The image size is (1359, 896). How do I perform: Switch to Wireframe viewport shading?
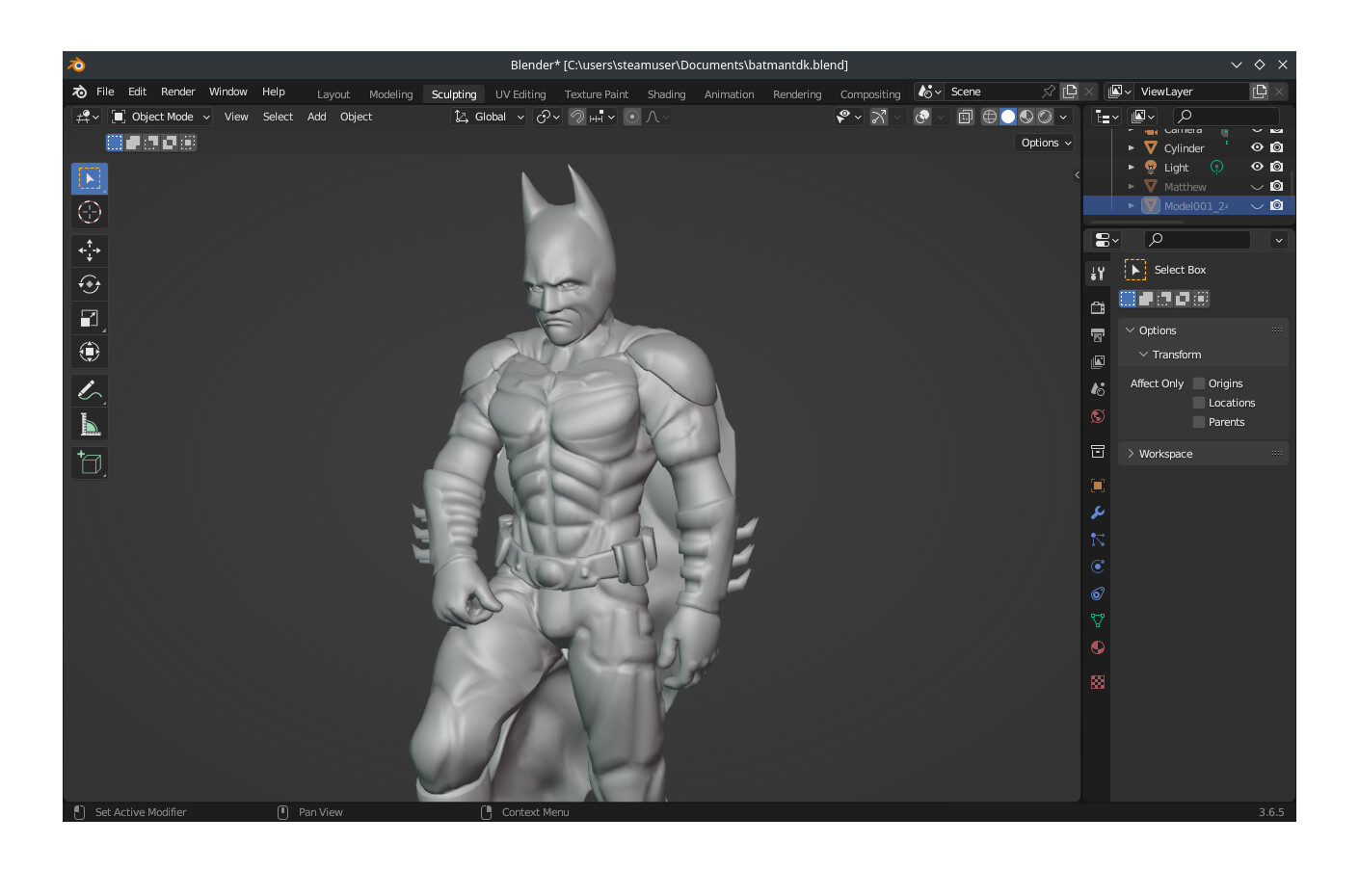pos(990,117)
